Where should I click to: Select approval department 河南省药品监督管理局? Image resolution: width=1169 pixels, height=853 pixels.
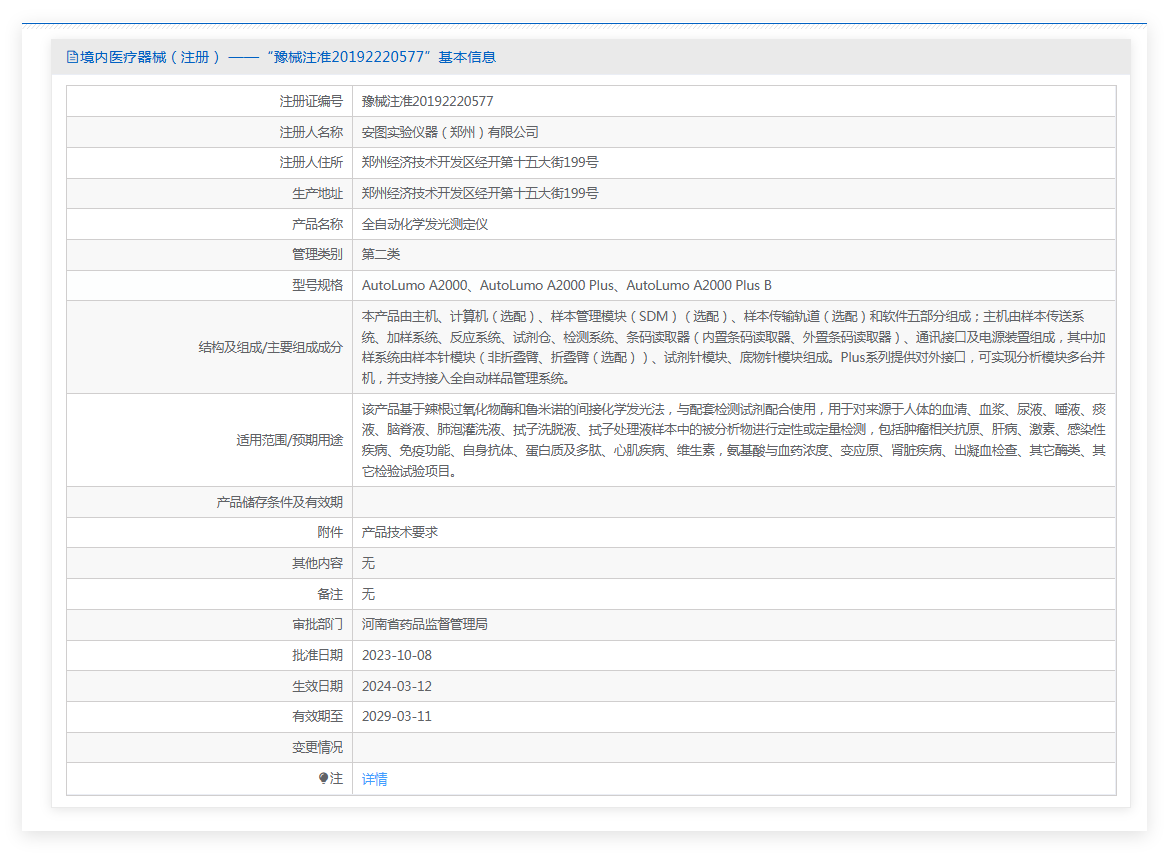[x=425, y=625]
